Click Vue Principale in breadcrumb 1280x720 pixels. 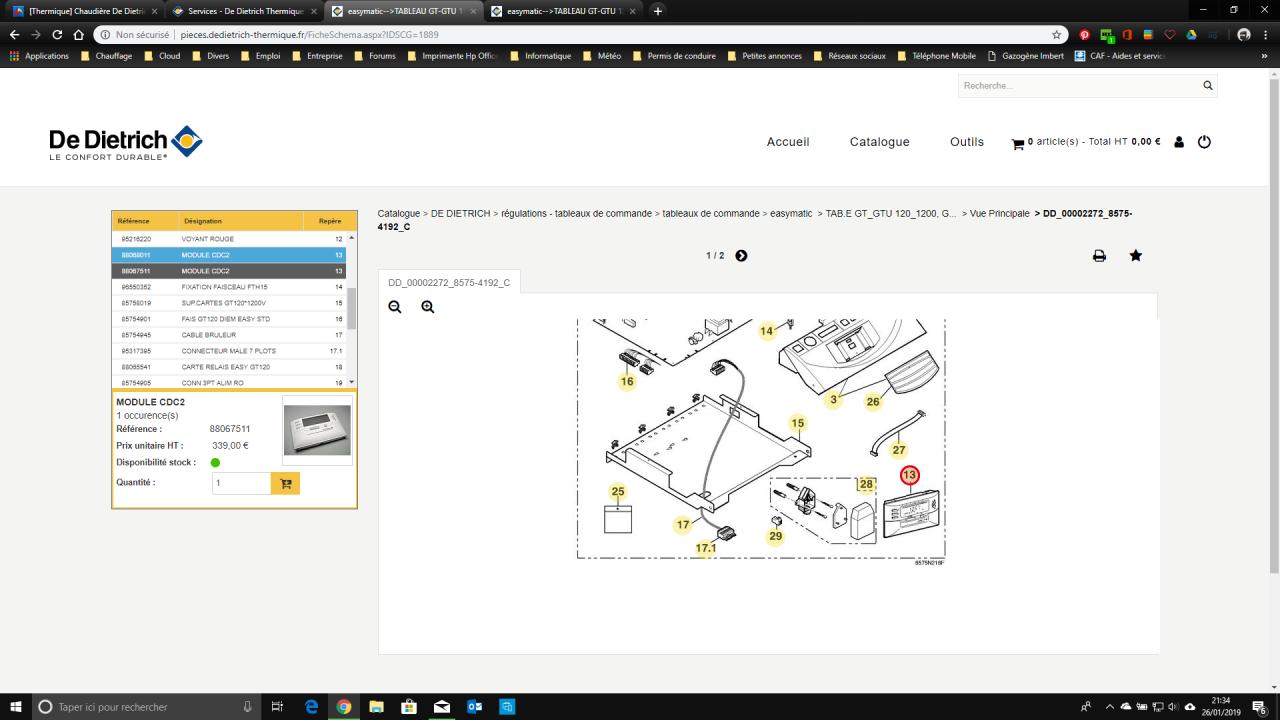click(1000, 214)
